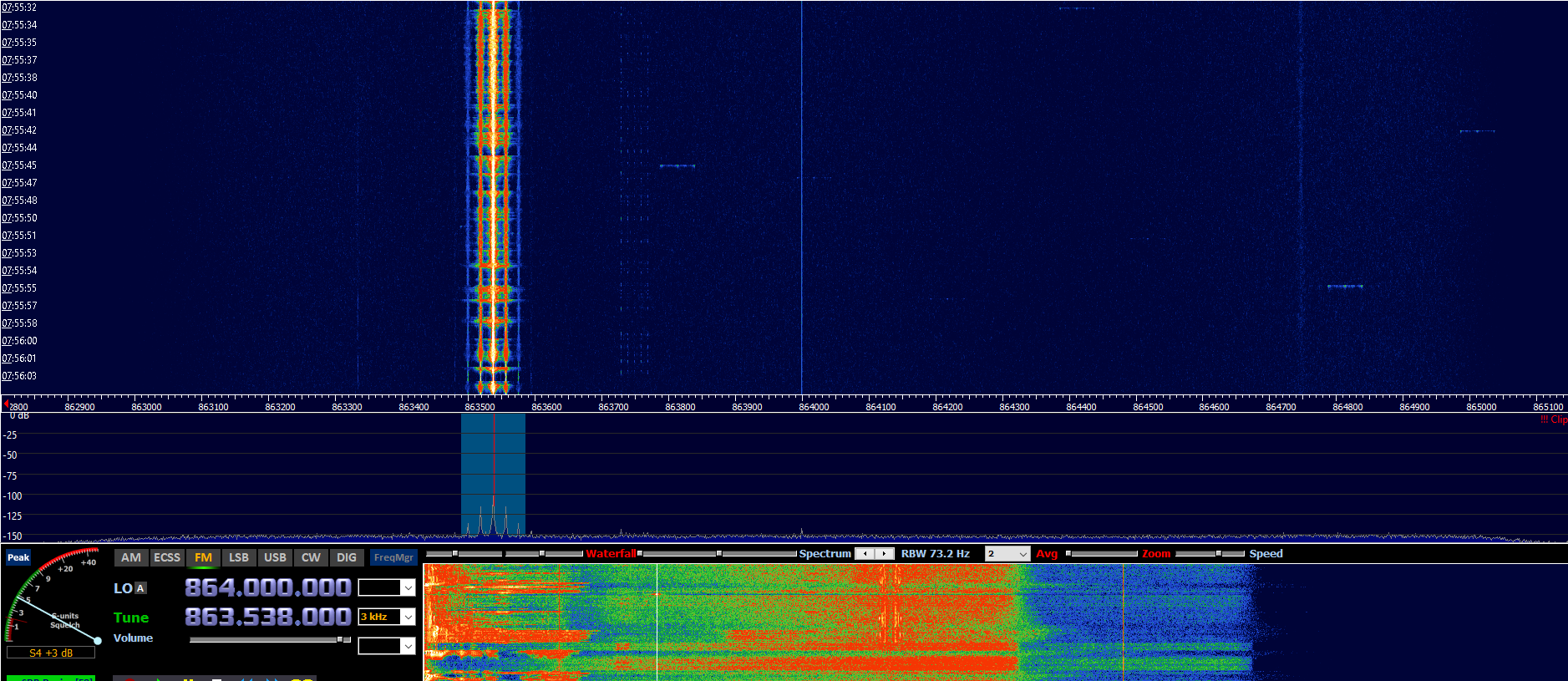Click the highlighted blue passband in the spectrum
Image resolution: width=1568 pixels, height=681 pixels.
pos(493,474)
